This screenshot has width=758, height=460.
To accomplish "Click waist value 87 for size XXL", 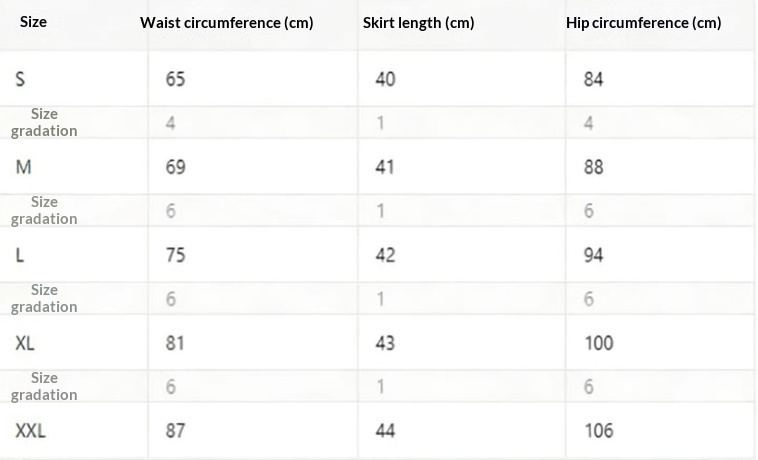I will pyautogui.click(x=175, y=431).
